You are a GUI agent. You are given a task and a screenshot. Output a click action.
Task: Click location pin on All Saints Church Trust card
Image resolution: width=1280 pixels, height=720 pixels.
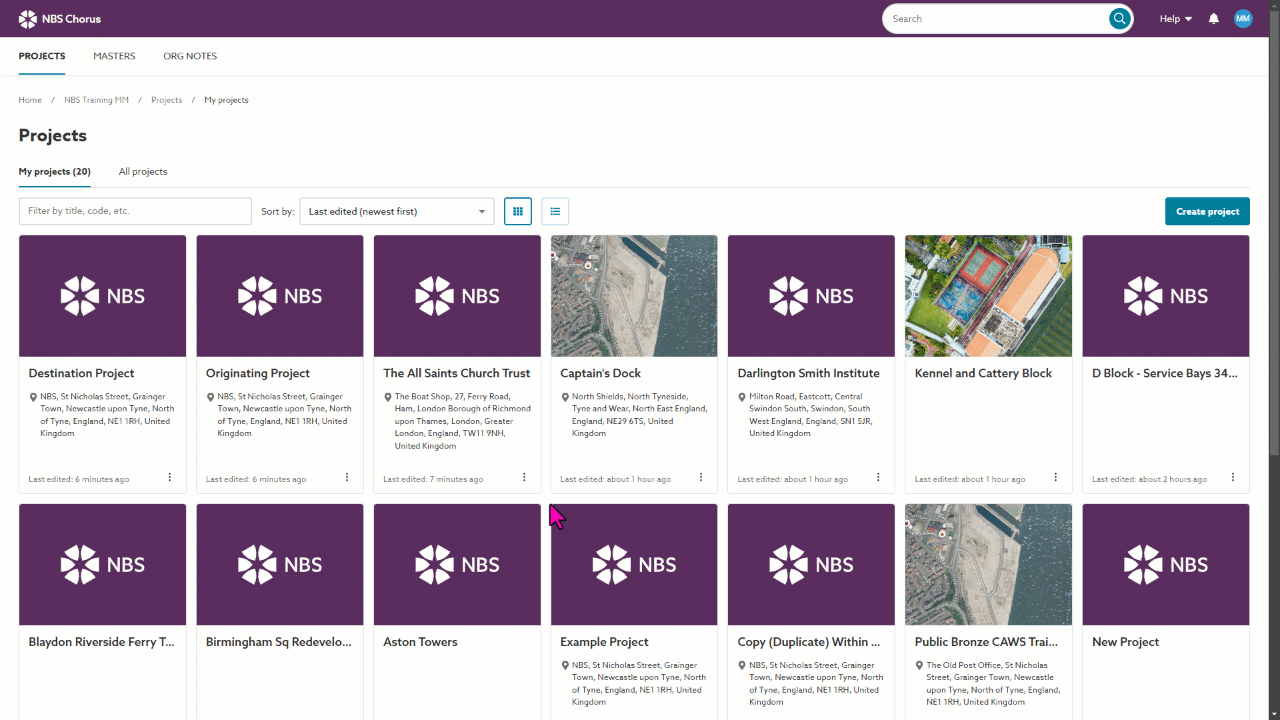tap(387, 397)
